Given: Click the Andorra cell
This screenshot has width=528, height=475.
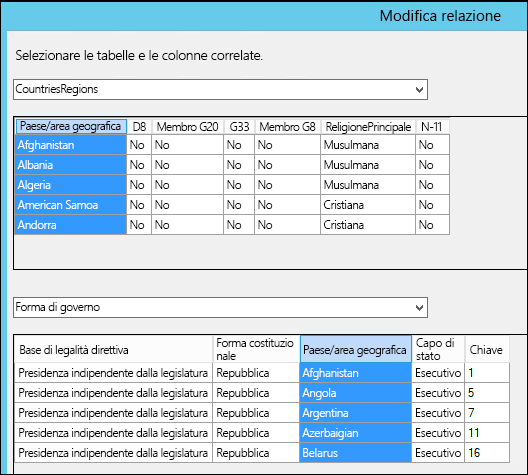Looking at the screenshot, I should pos(71,225).
